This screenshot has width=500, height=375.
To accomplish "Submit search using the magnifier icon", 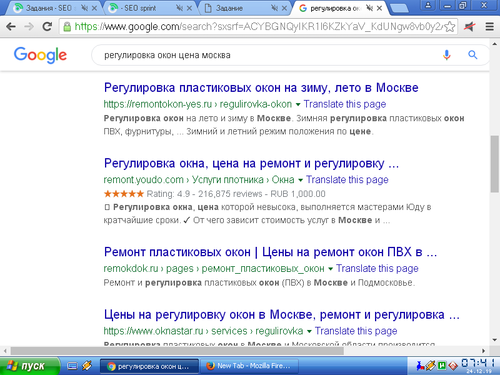I will (x=473, y=55).
